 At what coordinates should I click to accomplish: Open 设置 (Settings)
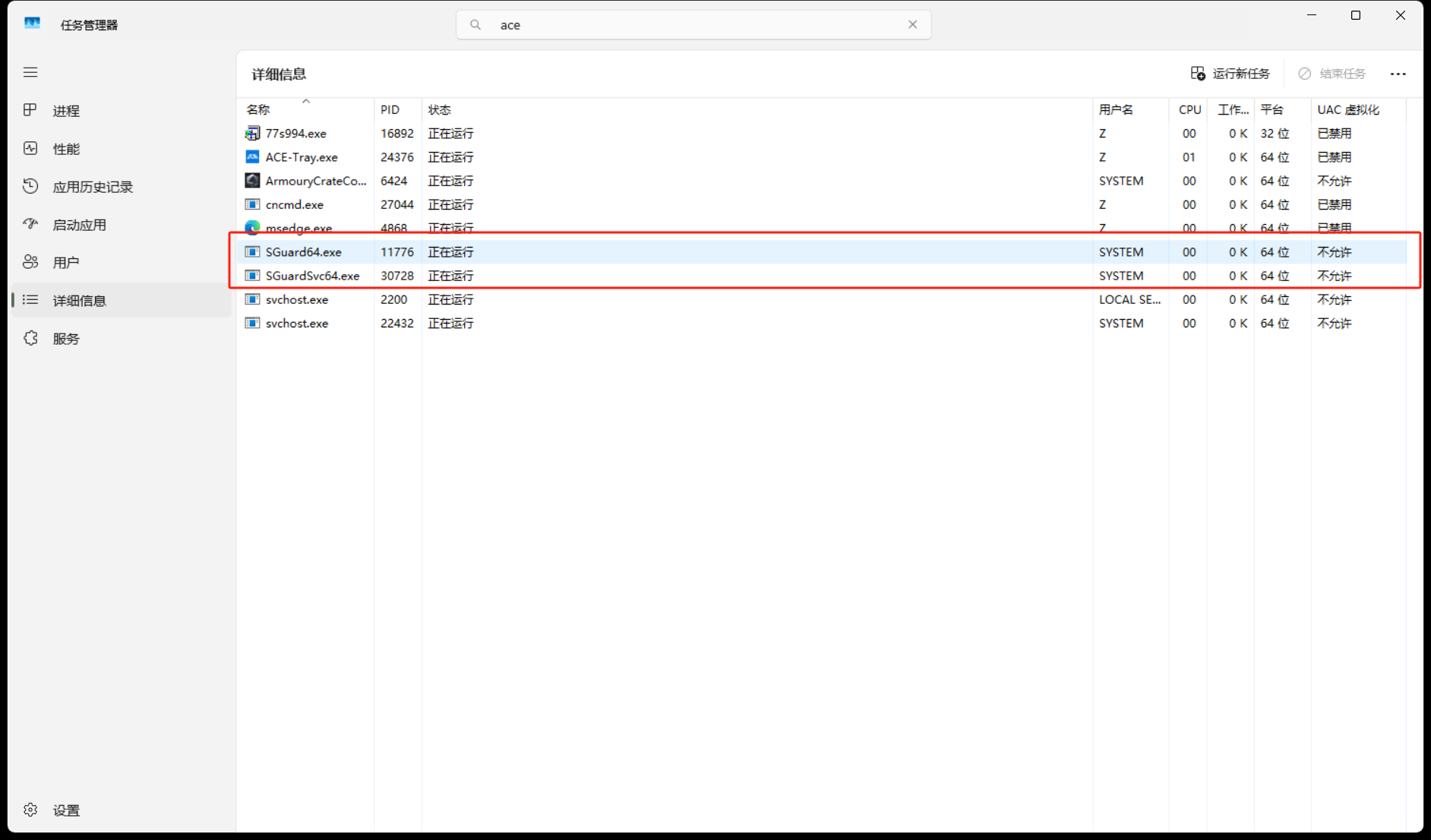click(x=122, y=810)
